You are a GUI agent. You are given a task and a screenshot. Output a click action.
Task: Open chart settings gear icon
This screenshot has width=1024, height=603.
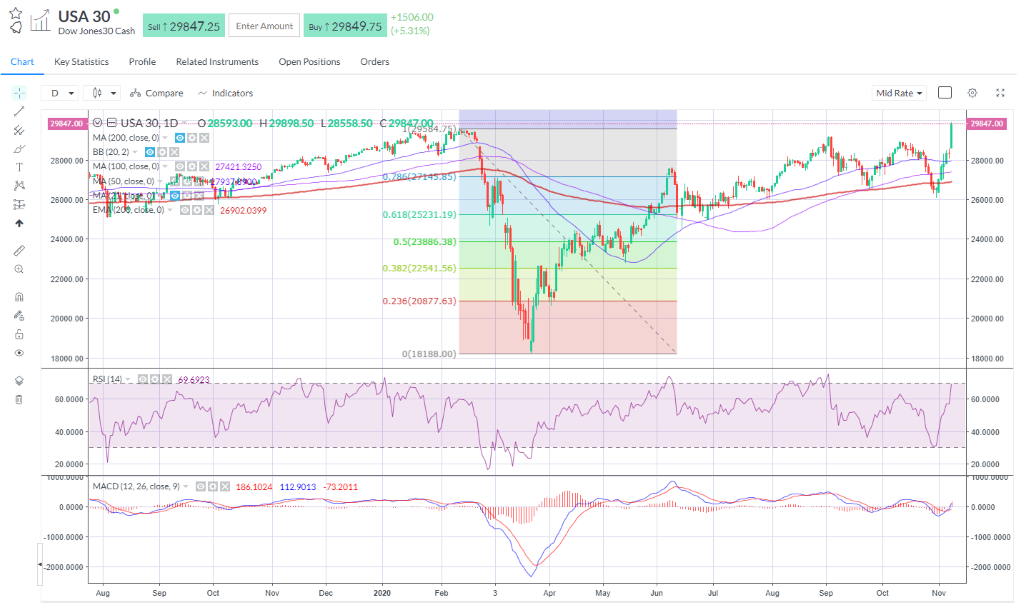(972, 92)
